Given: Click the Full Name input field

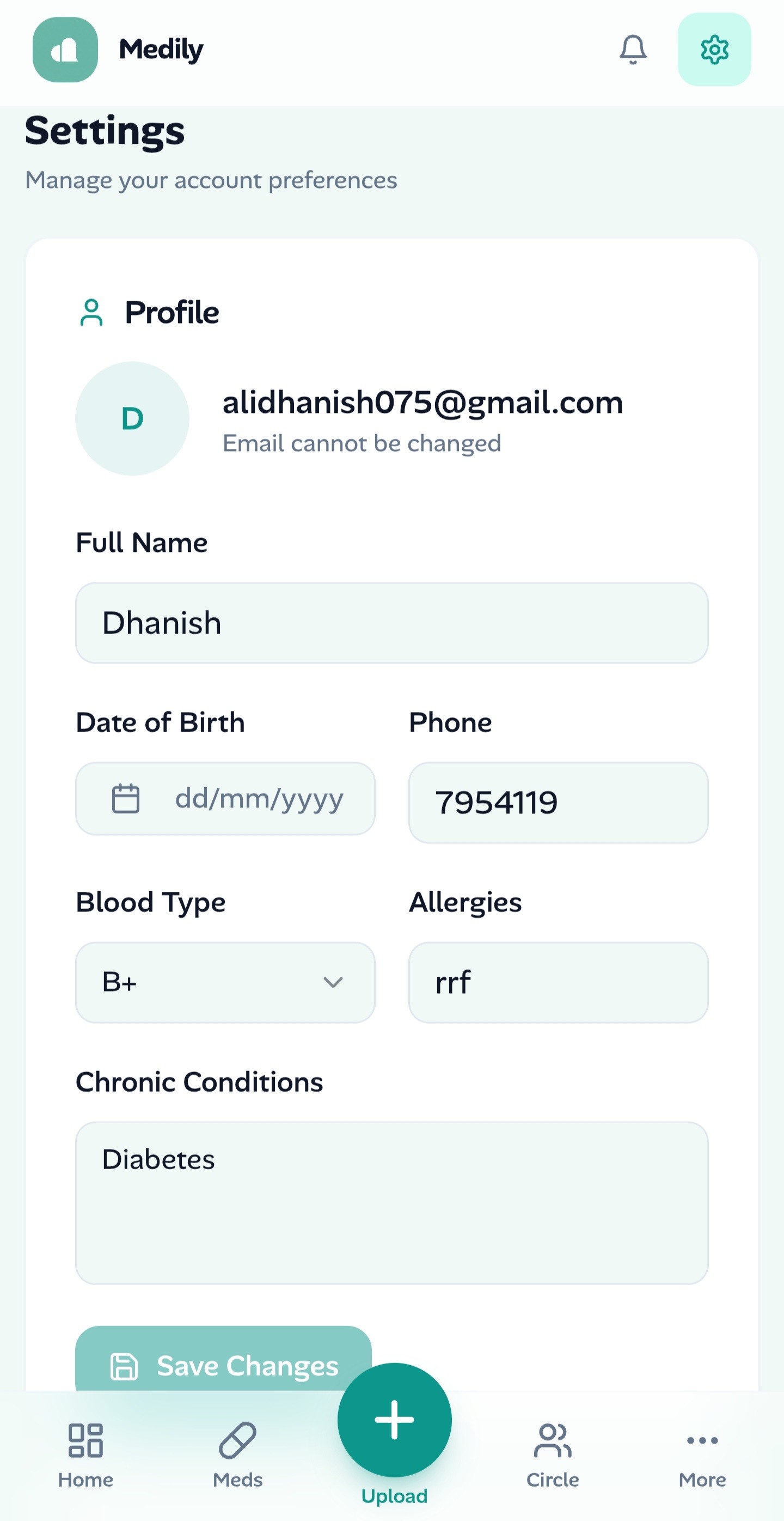Looking at the screenshot, I should [x=391, y=623].
